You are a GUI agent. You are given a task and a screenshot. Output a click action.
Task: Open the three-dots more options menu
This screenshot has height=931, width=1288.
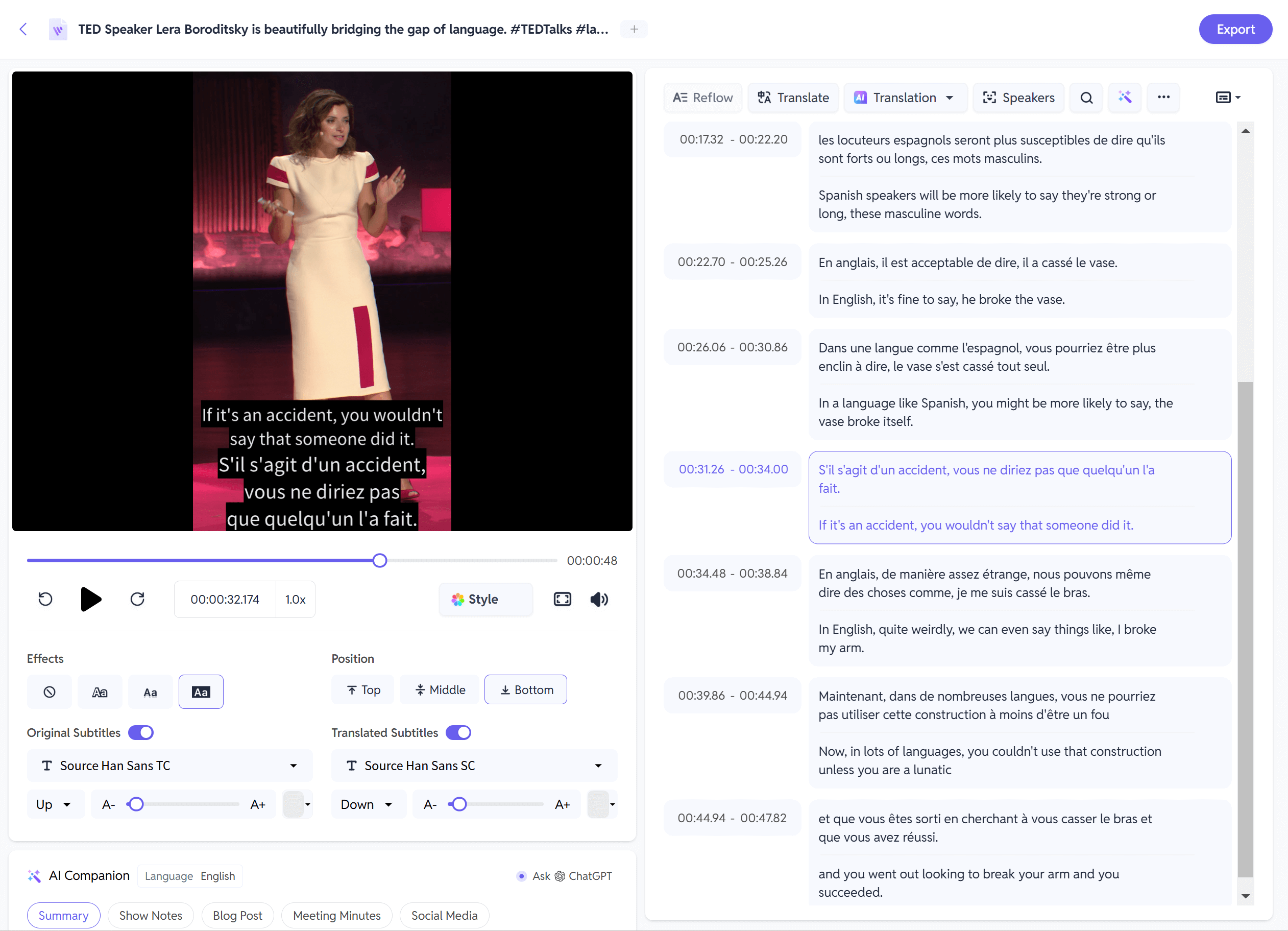(1163, 98)
